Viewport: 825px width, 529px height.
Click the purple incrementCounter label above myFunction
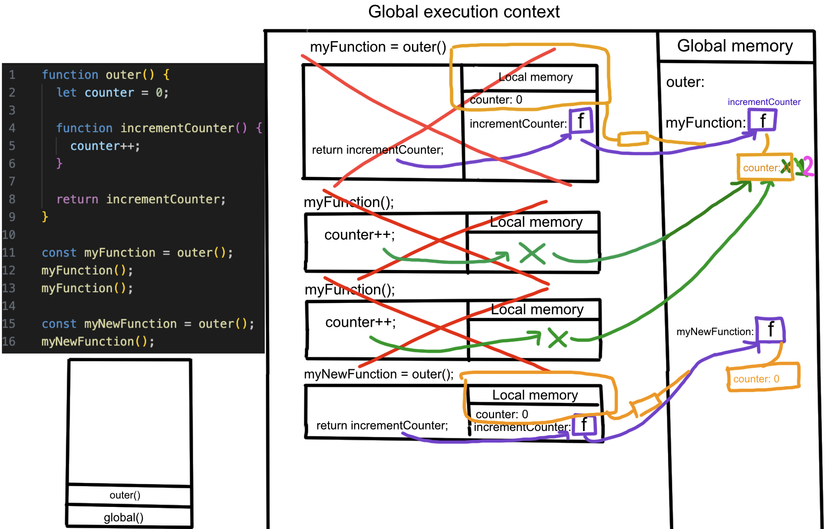click(x=764, y=102)
